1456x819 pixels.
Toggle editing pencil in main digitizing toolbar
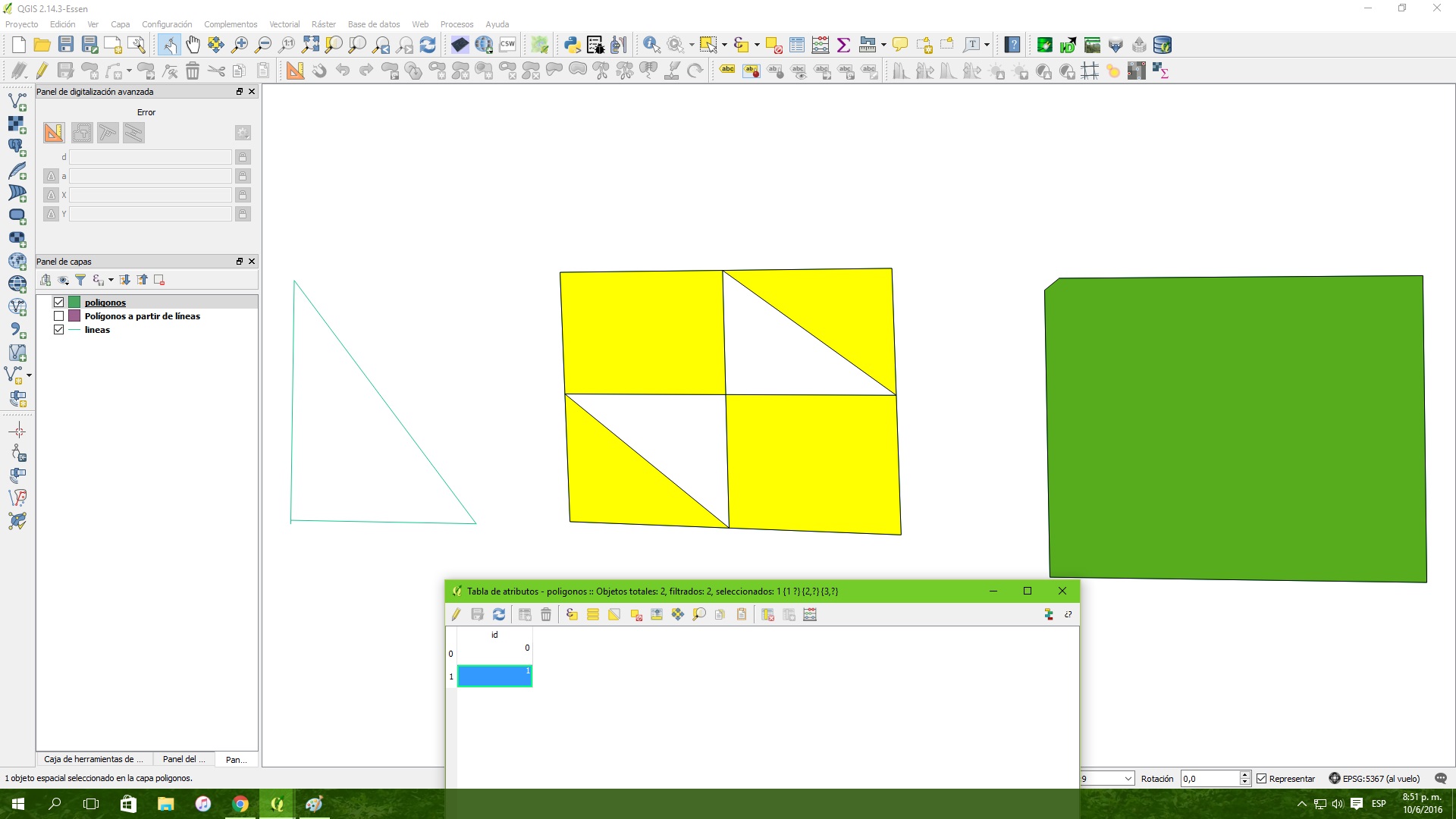[x=42, y=71]
